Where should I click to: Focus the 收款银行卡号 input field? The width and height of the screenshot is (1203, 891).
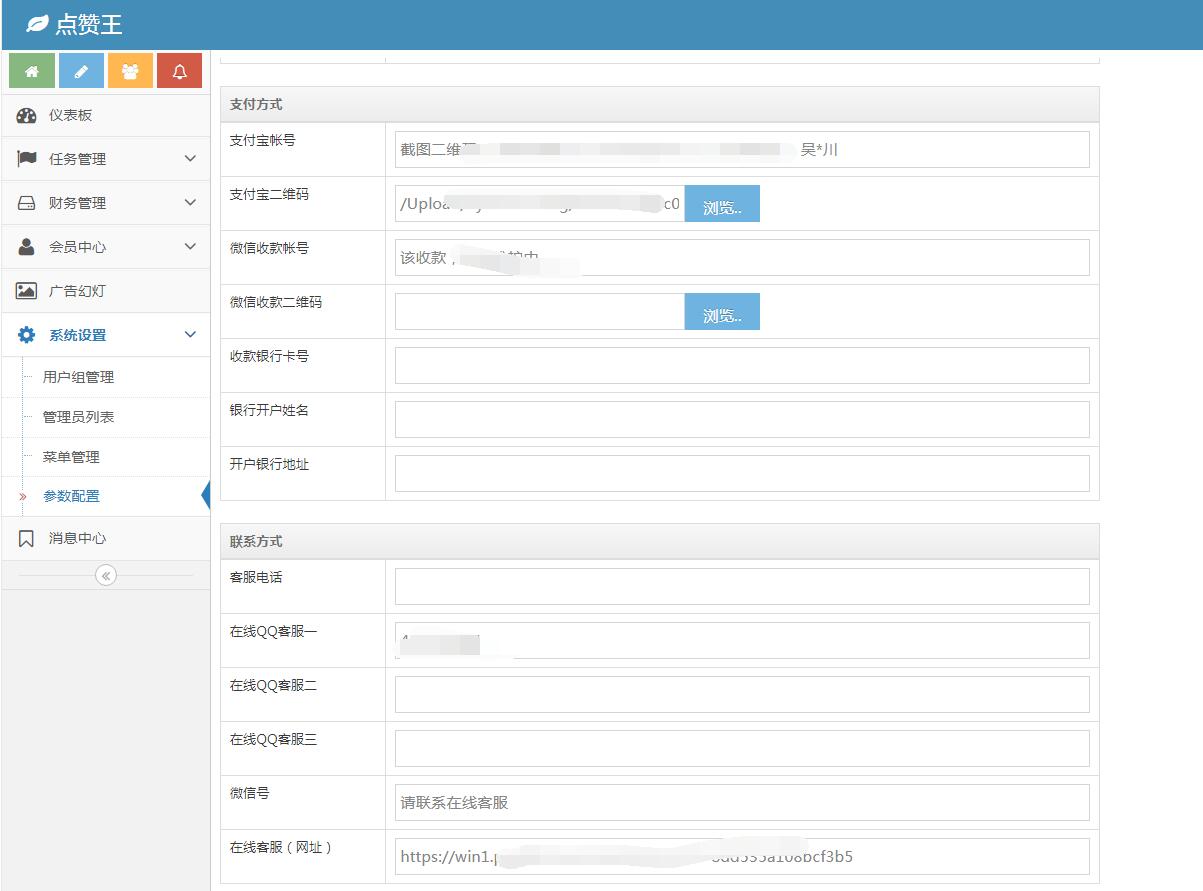(x=741, y=366)
